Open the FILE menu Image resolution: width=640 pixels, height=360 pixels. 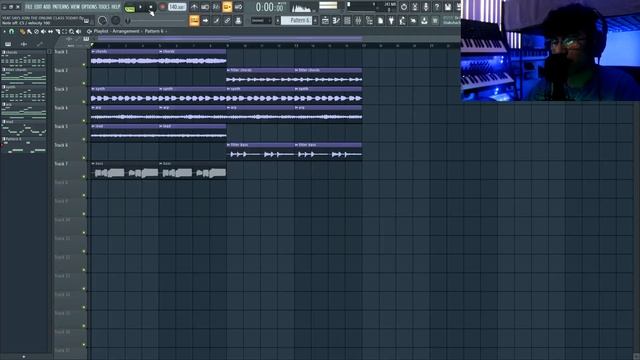coord(29,7)
